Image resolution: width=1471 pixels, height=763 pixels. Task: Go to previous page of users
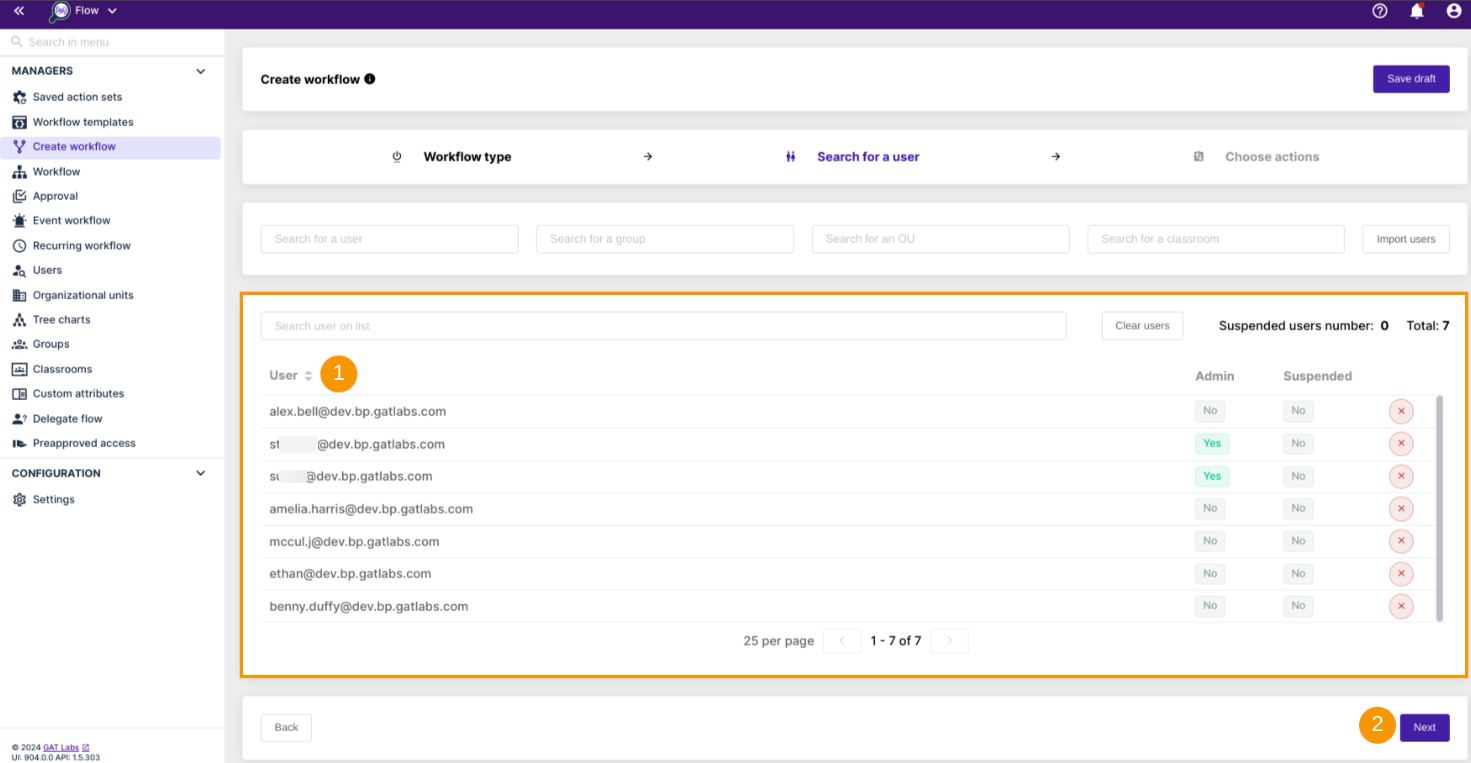(x=842, y=641)
